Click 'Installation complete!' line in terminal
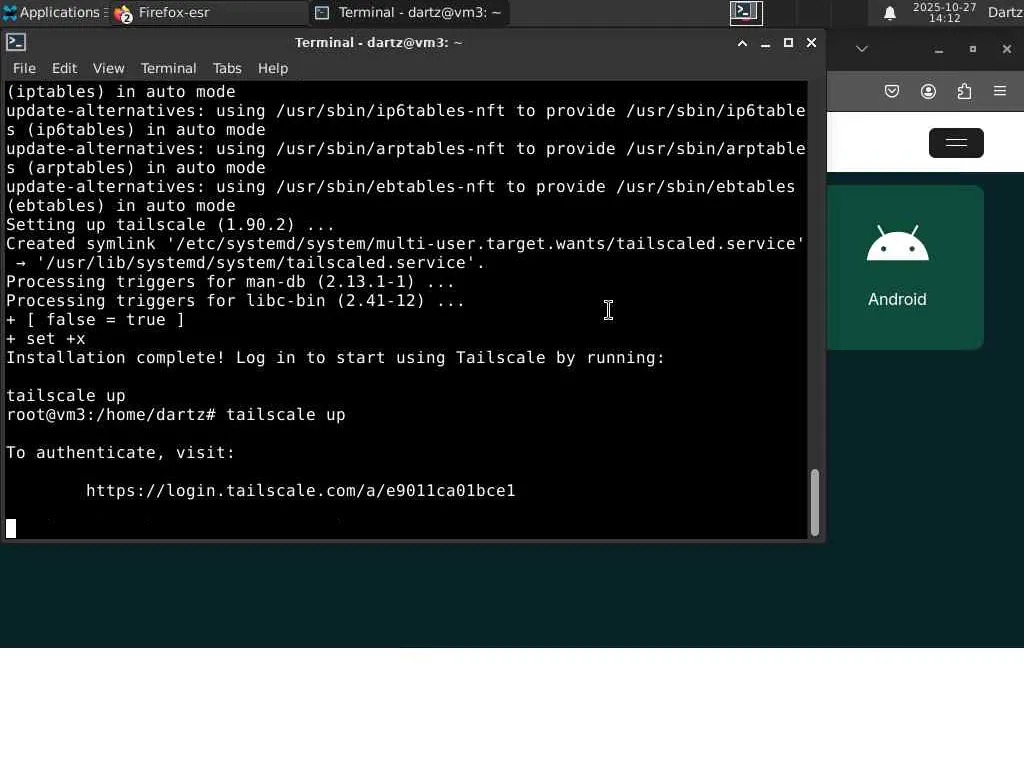 click(335, 358)
